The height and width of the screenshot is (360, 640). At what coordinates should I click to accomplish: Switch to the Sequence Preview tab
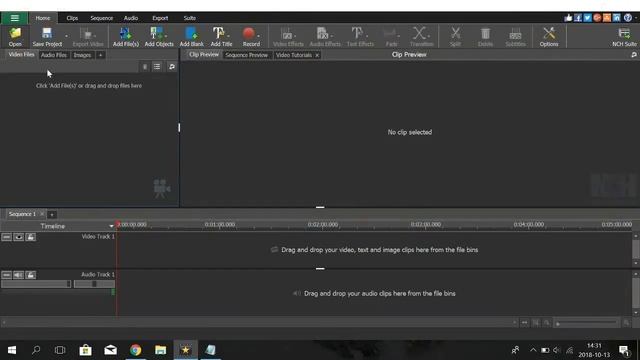[247, 55]
